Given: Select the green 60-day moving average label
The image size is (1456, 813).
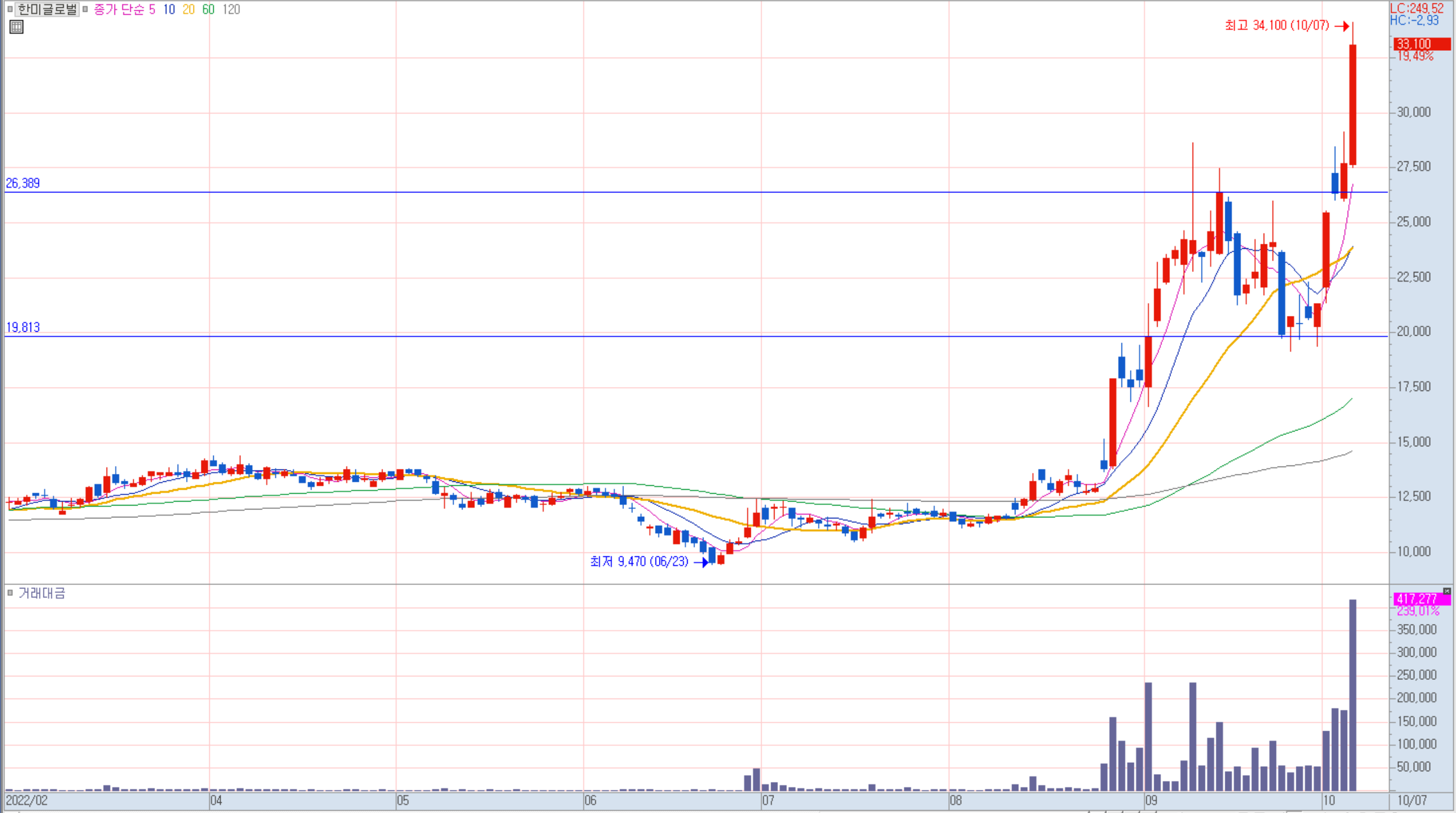Looking at the screenshot, I should [x=208, y=9].
